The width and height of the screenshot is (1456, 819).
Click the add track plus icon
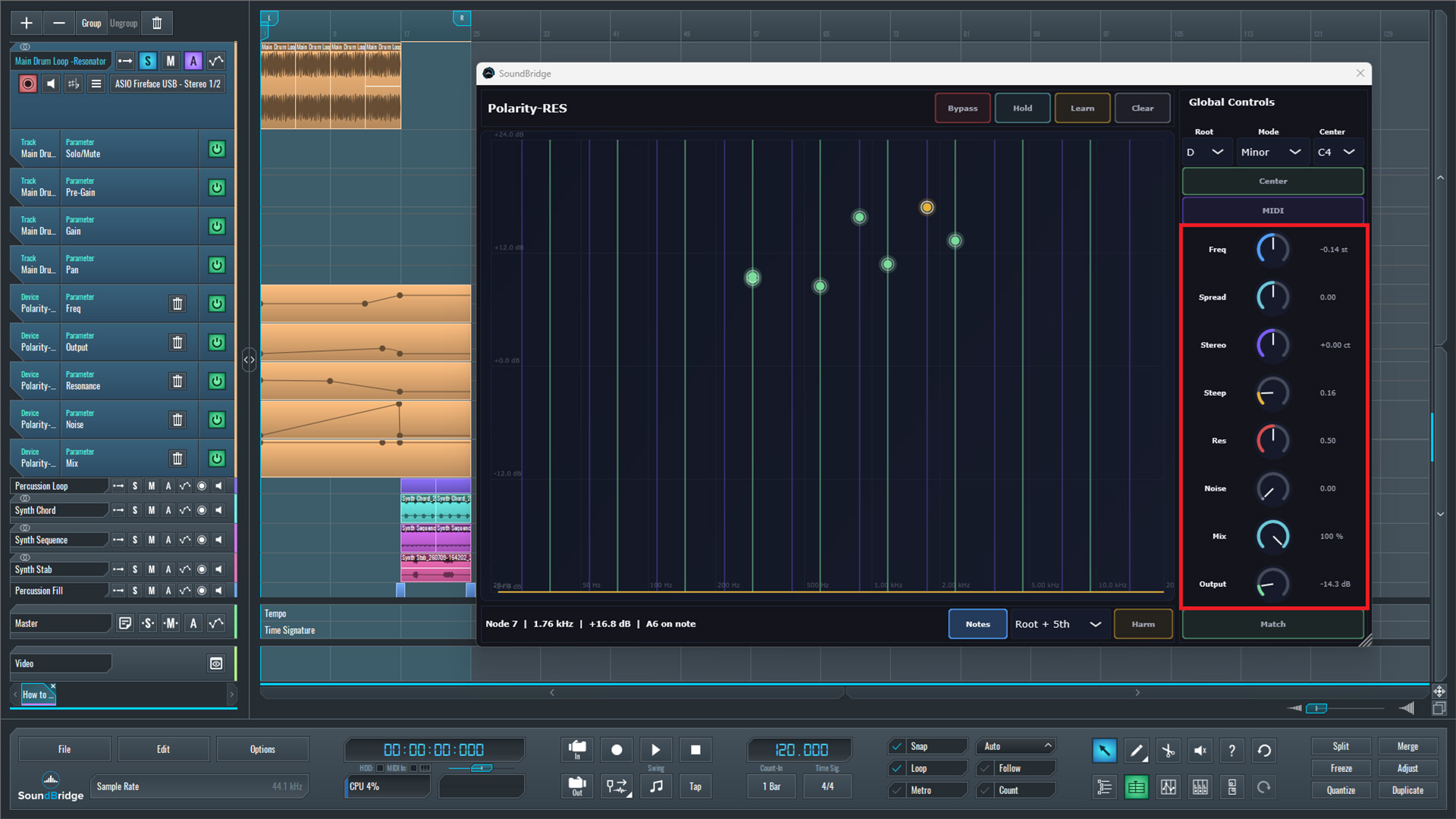(27, 24)
